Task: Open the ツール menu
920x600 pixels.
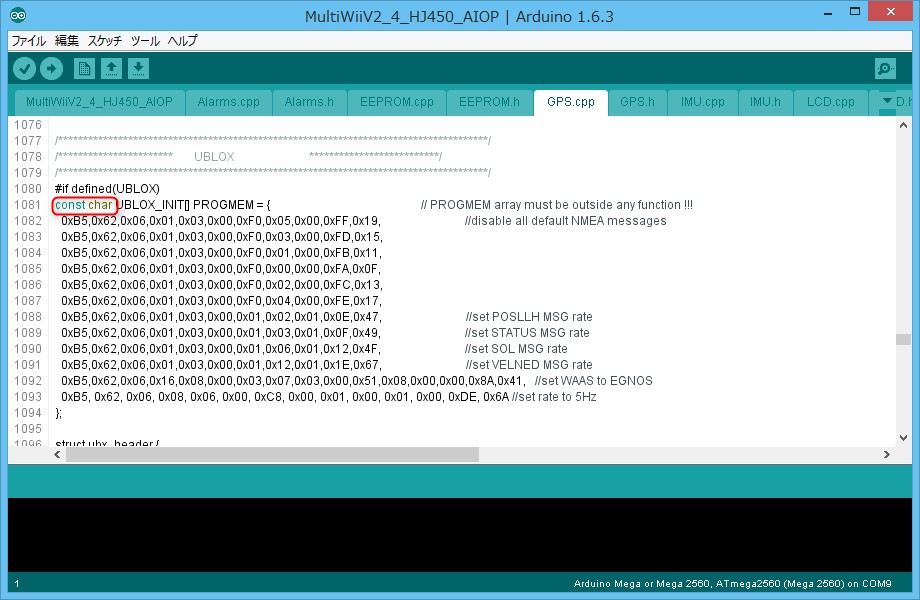Action: coord(145,41)
